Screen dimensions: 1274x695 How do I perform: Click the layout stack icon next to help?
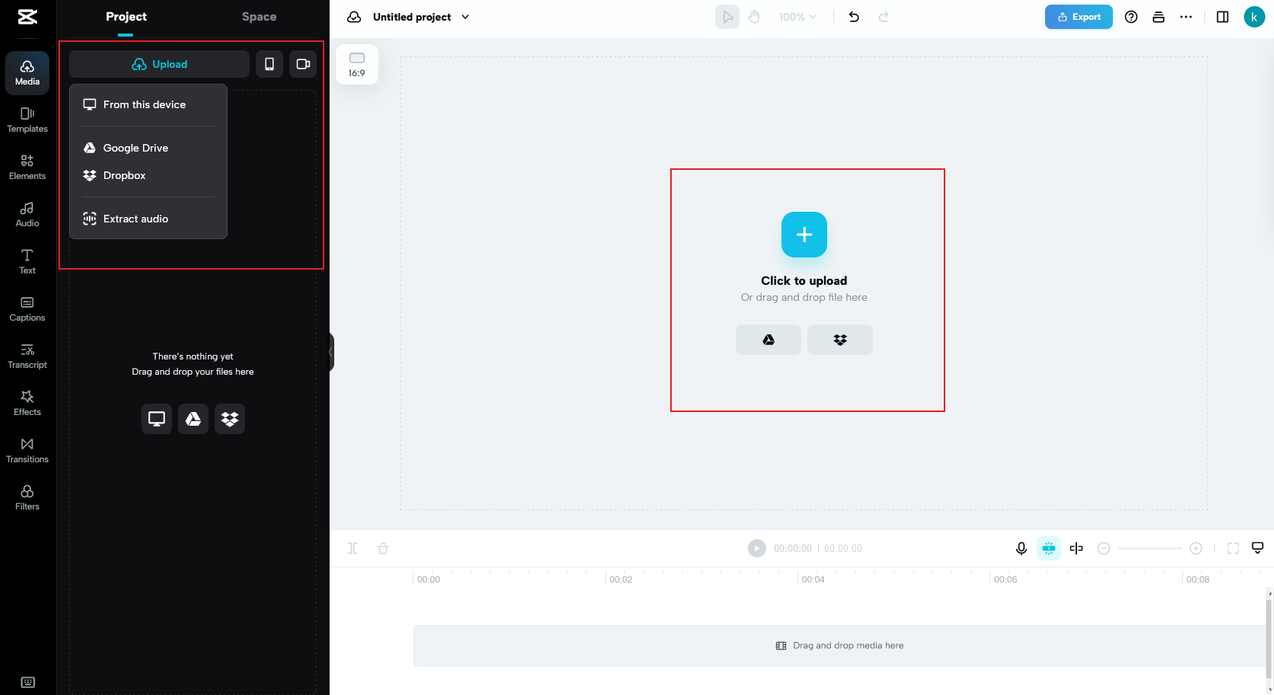(1158, 17)
